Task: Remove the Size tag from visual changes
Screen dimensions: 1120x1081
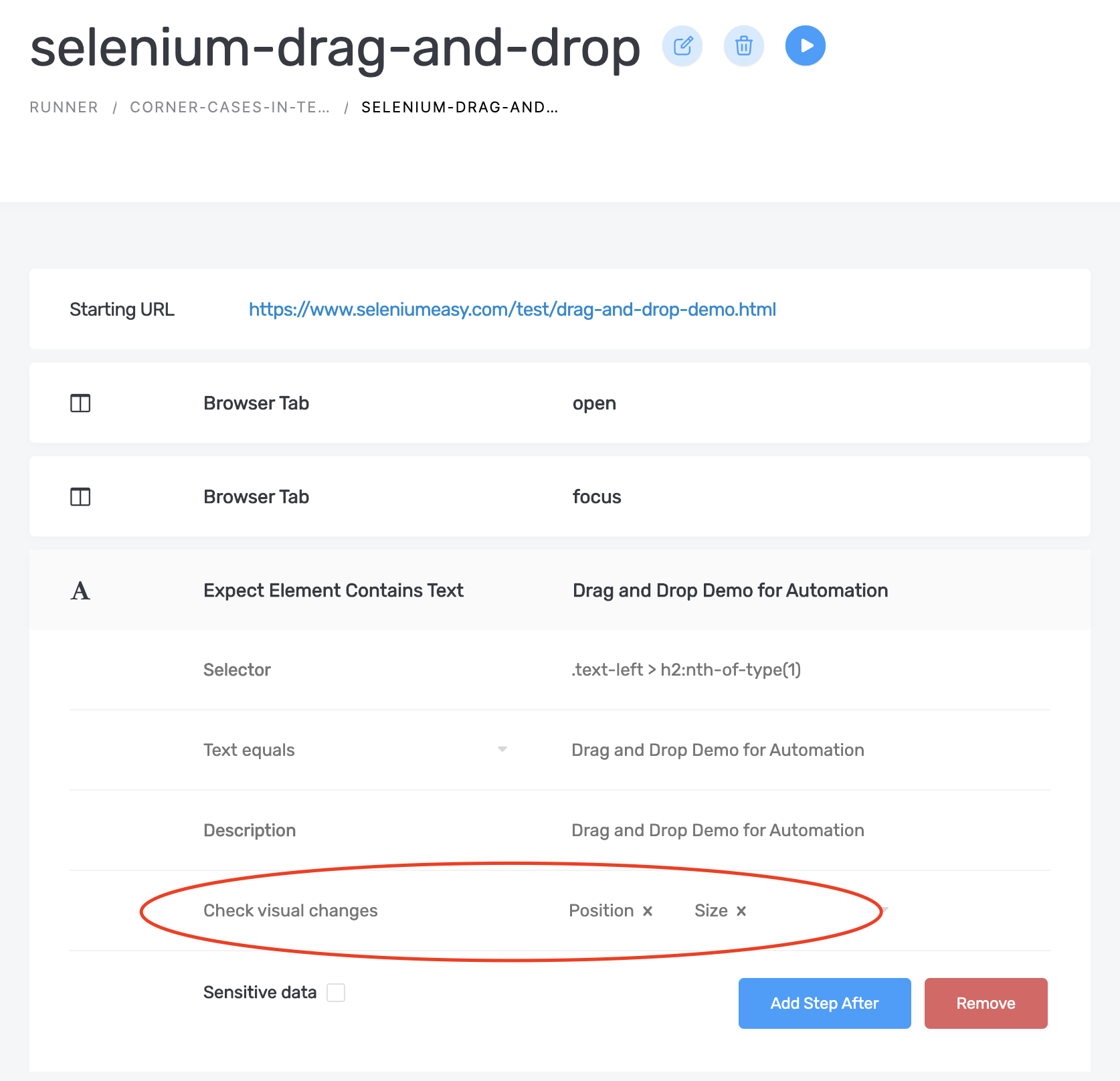Action: point(741,911)
